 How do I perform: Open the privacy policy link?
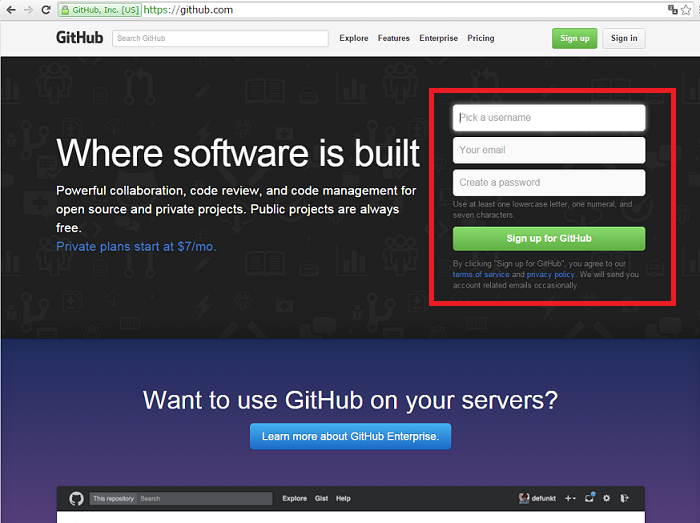(x=550, y=274)
